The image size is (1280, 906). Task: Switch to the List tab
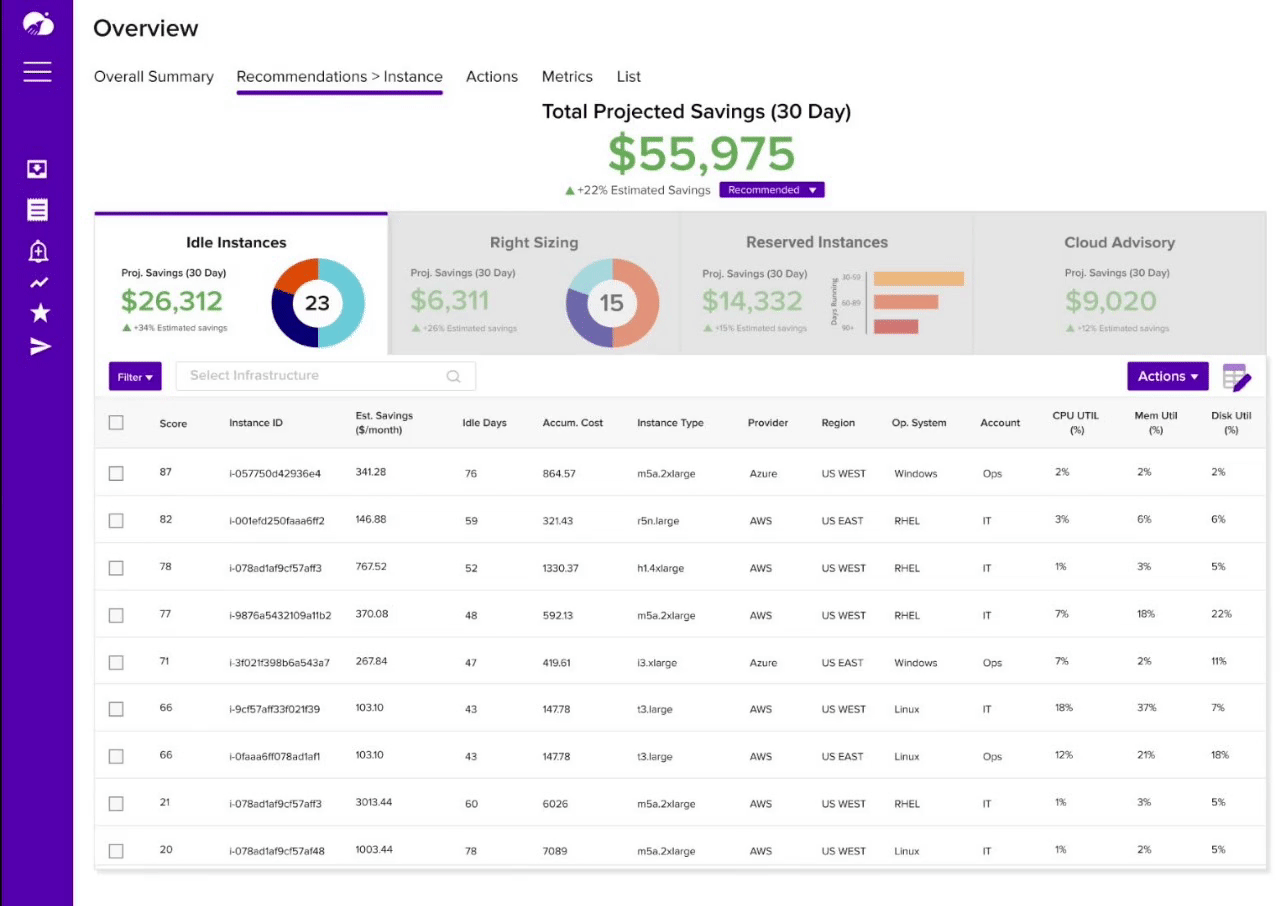point(629,77)
